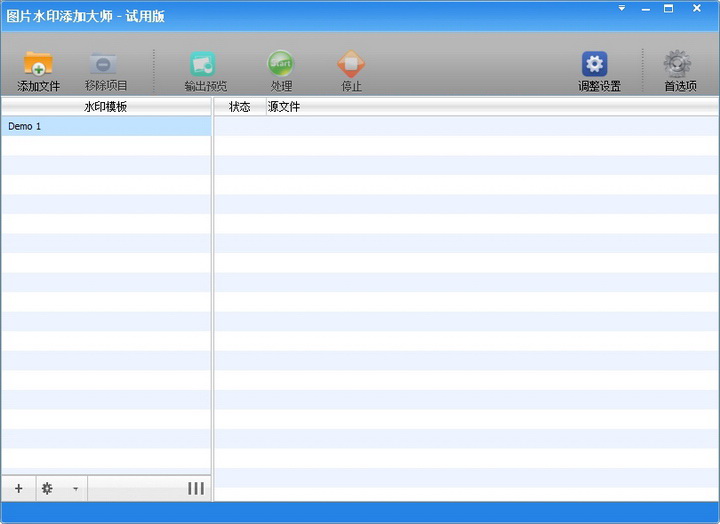This screenshot has width=720, height=524.
Task: Click the template gear settings icon
Action: pos(47,488)
